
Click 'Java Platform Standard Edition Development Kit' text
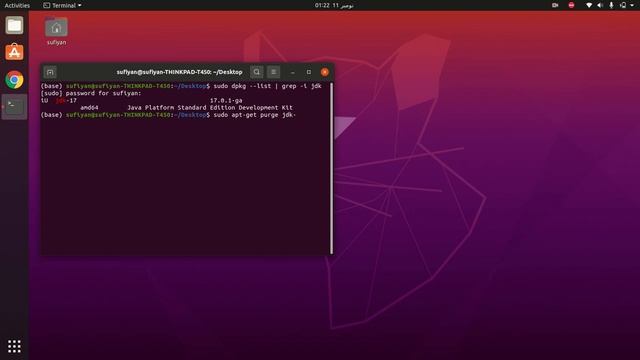coord(210,108)
